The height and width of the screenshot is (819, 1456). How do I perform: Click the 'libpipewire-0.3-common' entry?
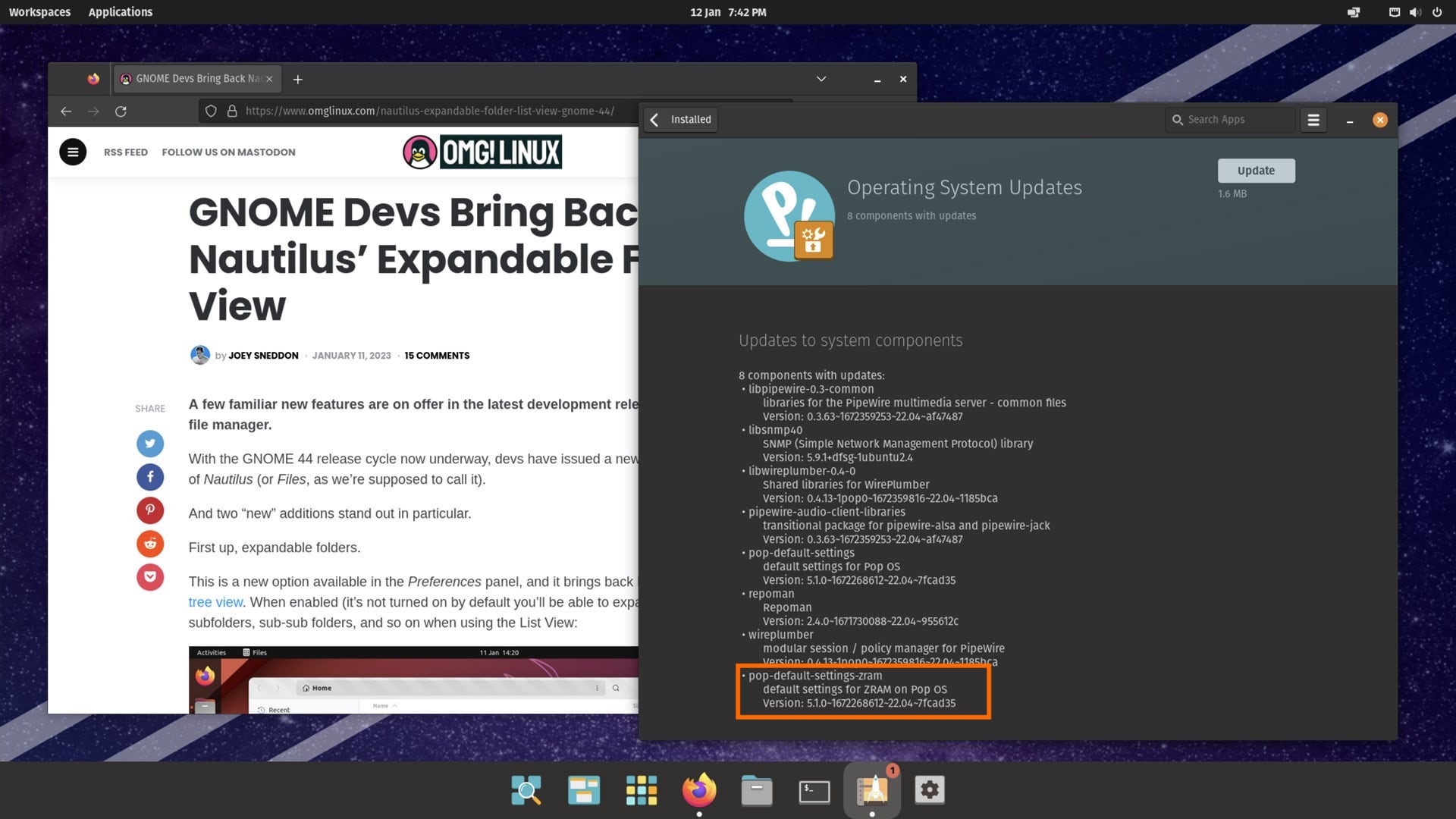pyautogui.click(x=811, y=389)
